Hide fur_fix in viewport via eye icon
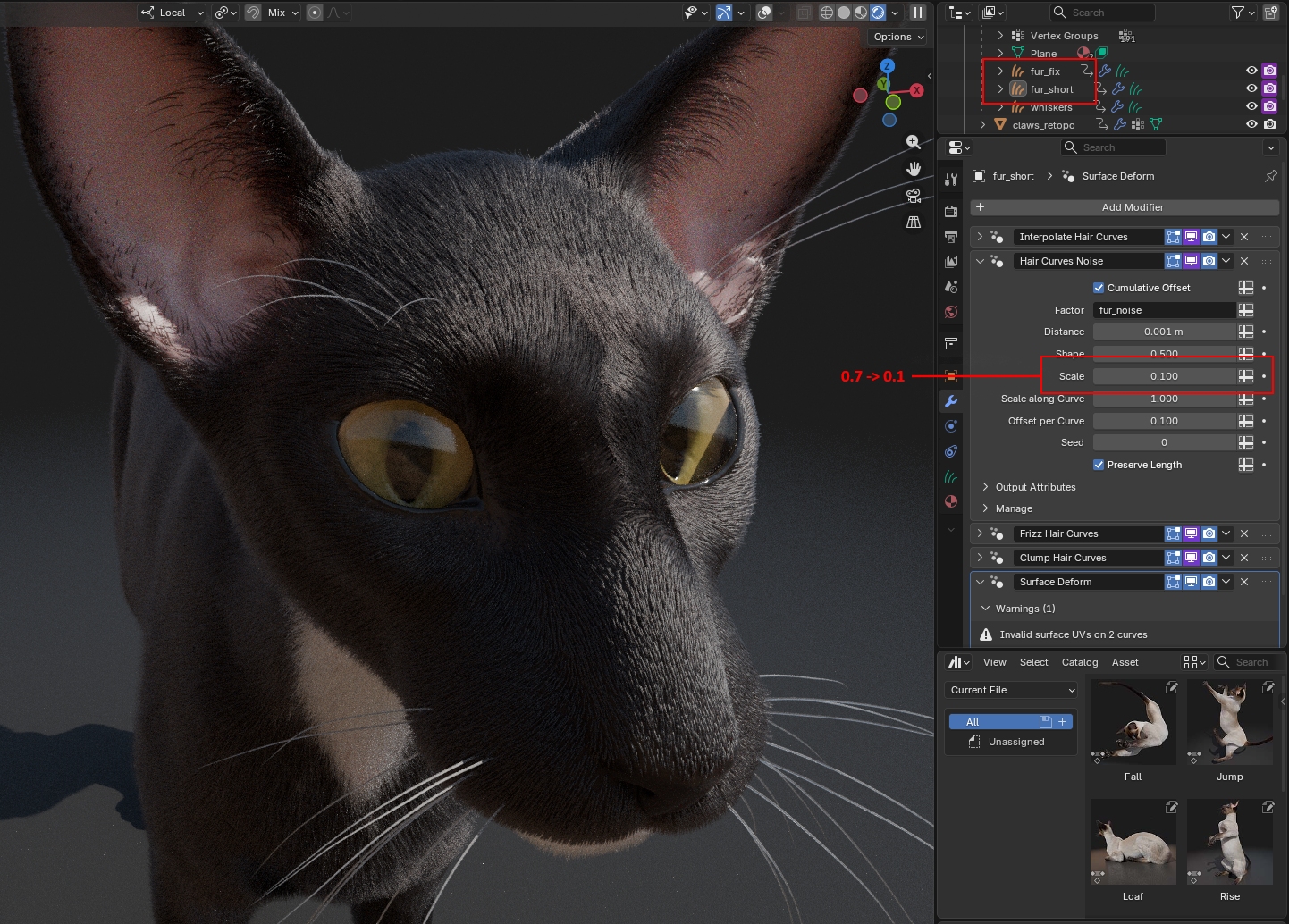1289x924 pixels. [x=1251, y=71]
